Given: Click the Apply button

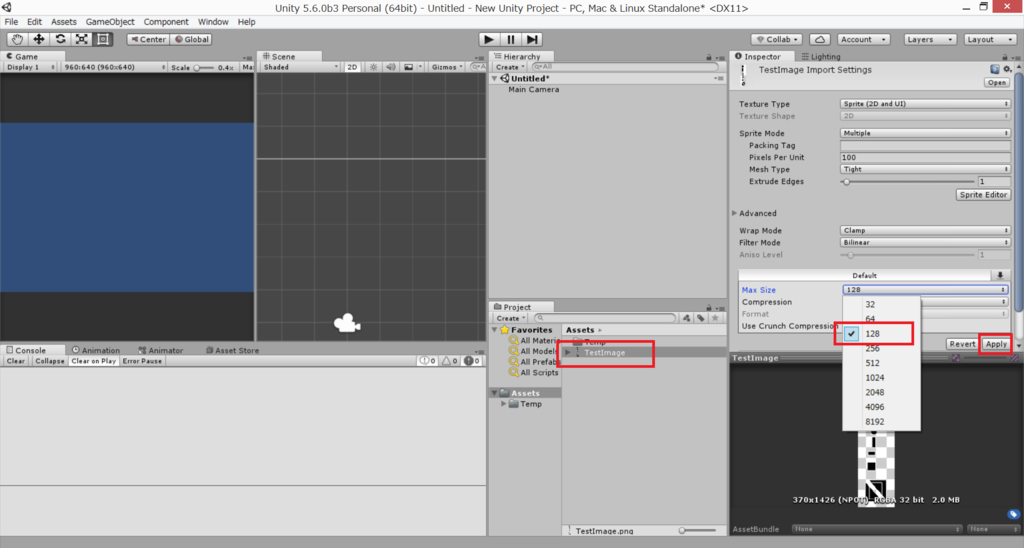Looking at the screenshot, I should click(996, 344).
